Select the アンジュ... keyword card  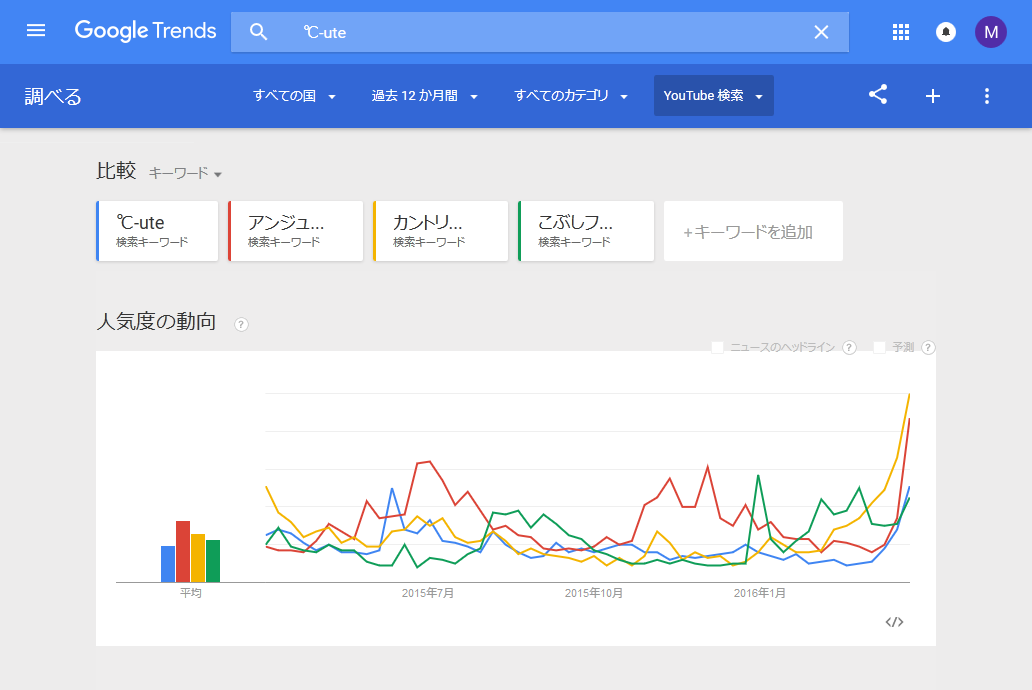[x=296, y=231]
